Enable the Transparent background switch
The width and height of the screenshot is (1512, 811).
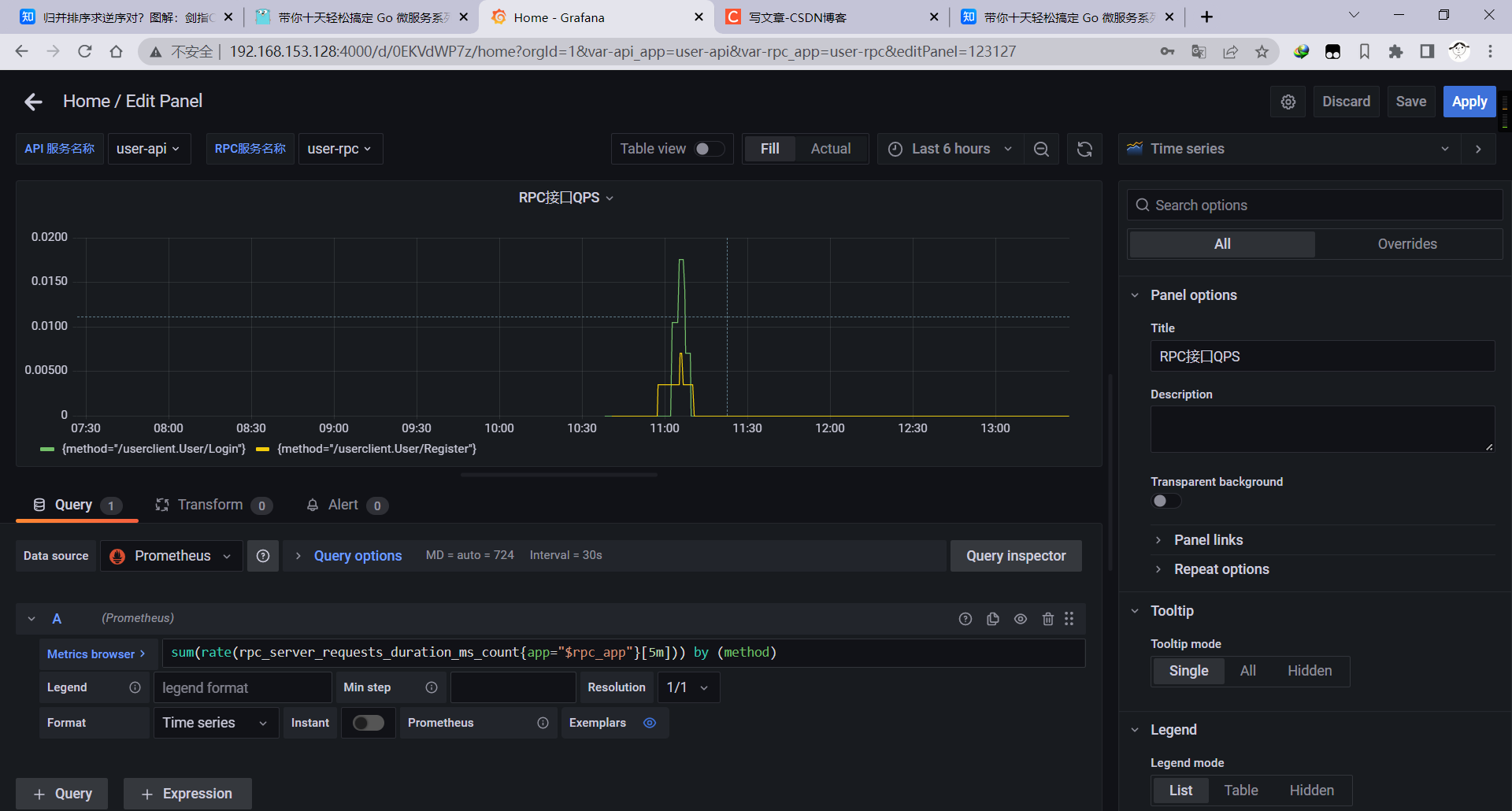(1166, 502)
